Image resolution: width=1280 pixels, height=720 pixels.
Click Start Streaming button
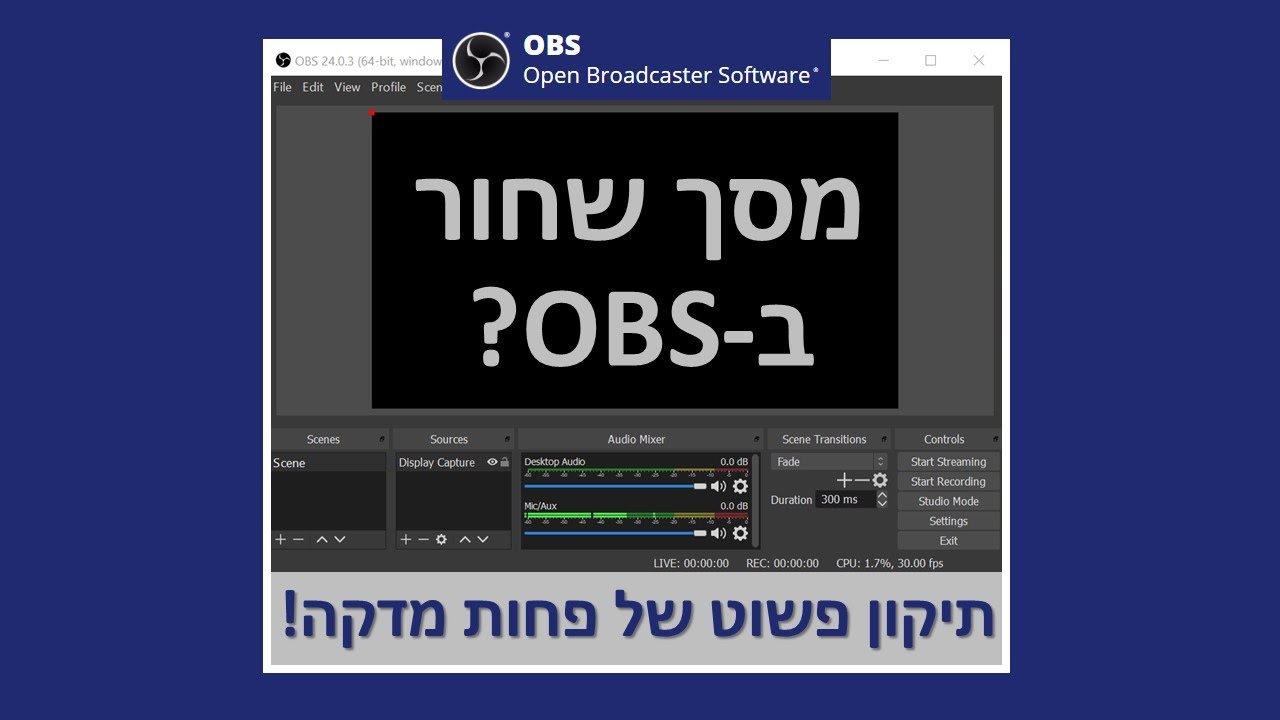click(948, 462)
